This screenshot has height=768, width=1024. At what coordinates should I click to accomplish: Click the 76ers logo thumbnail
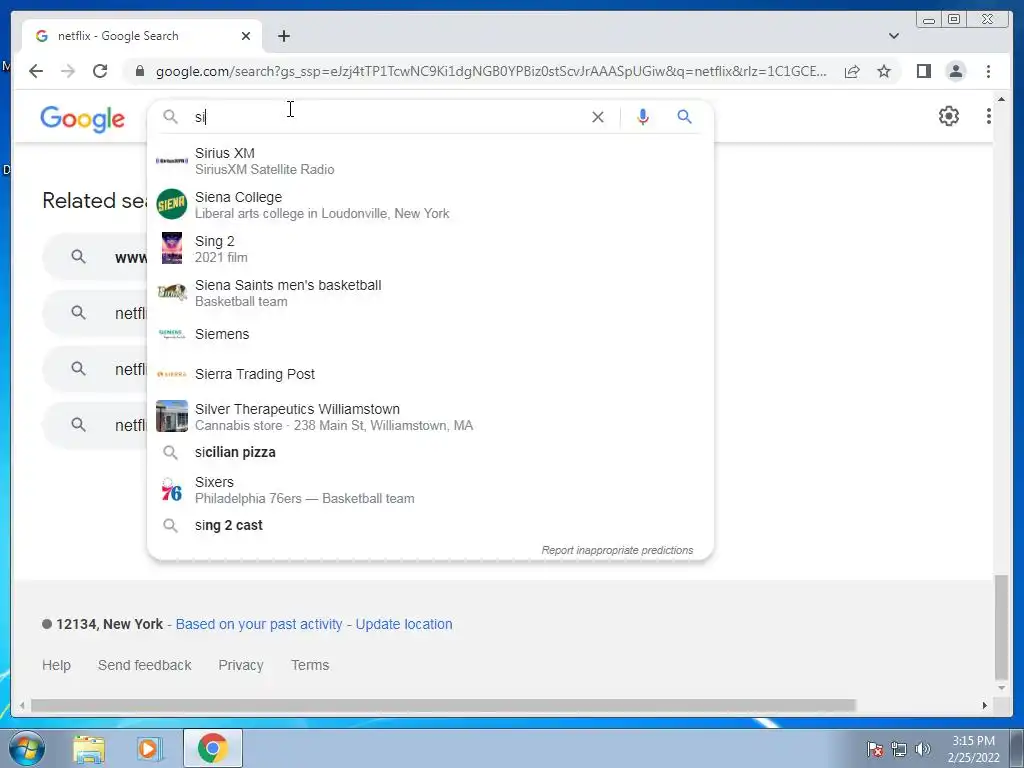(172, 490)
